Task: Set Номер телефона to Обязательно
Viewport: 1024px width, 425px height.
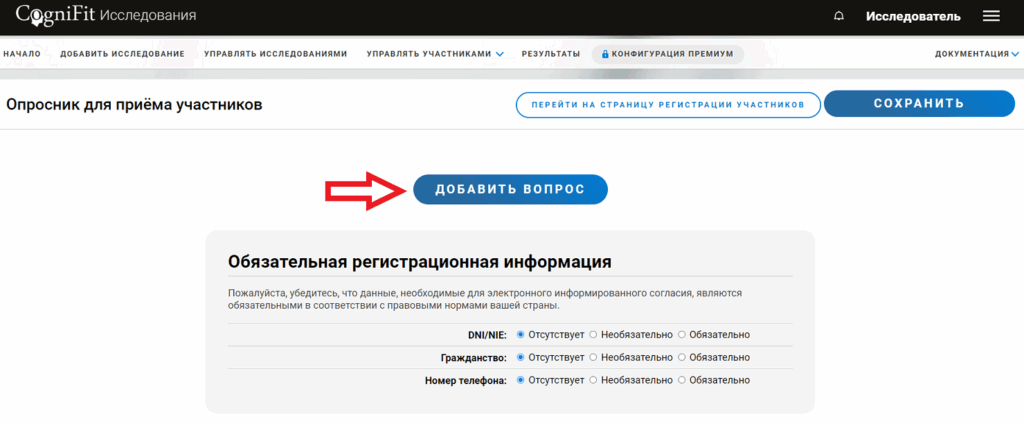Action: click(682, 380)
